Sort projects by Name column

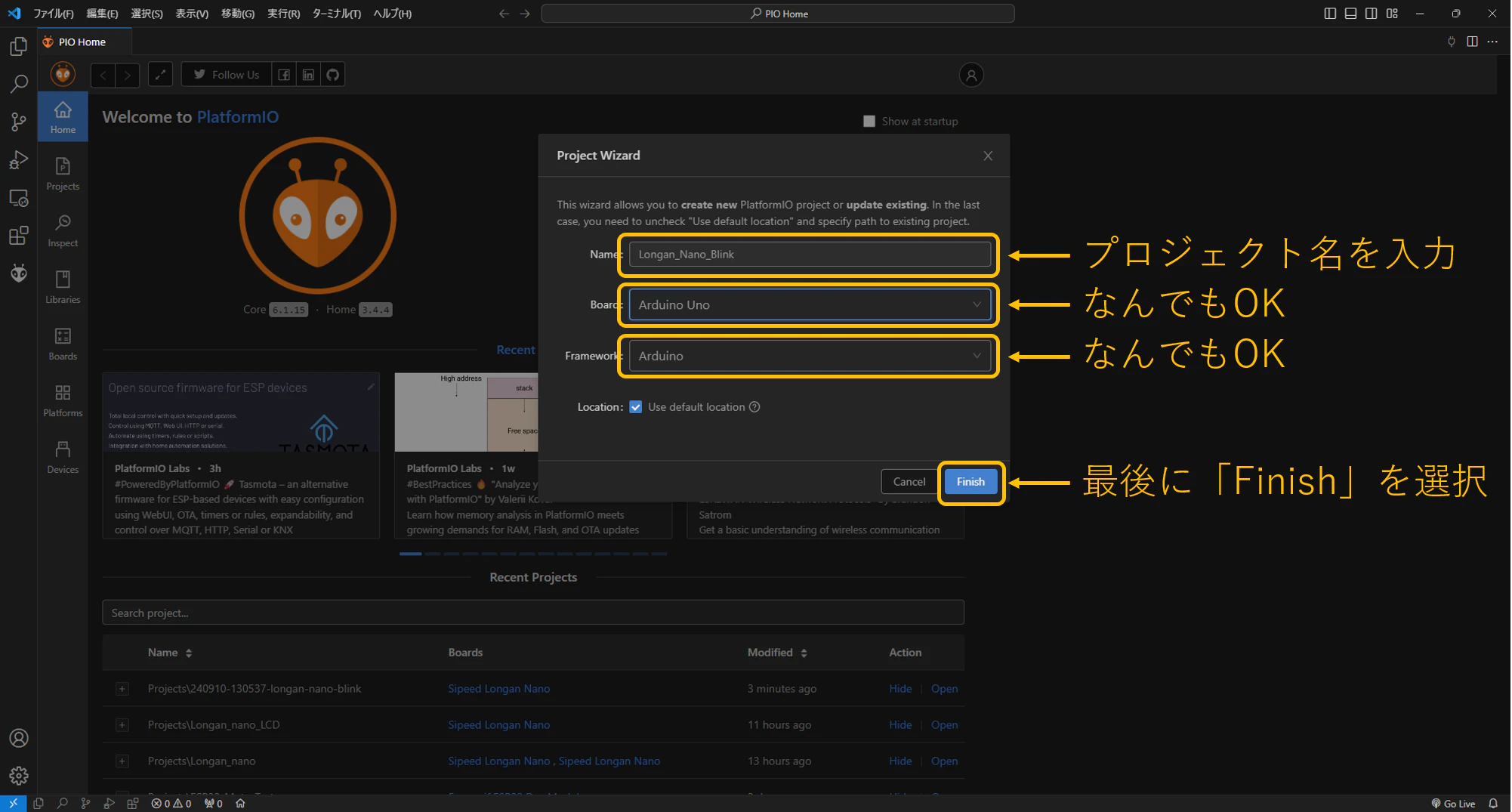pyautogui.click(x=170, y=653)
